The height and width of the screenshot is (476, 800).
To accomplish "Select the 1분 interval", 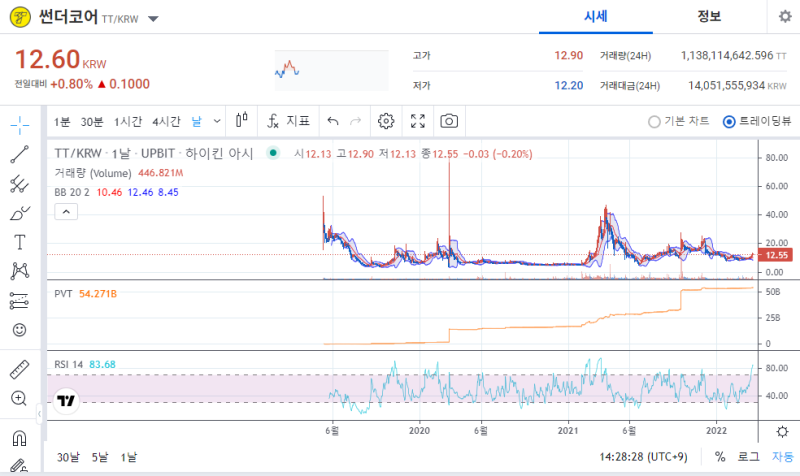I will 62,121.
